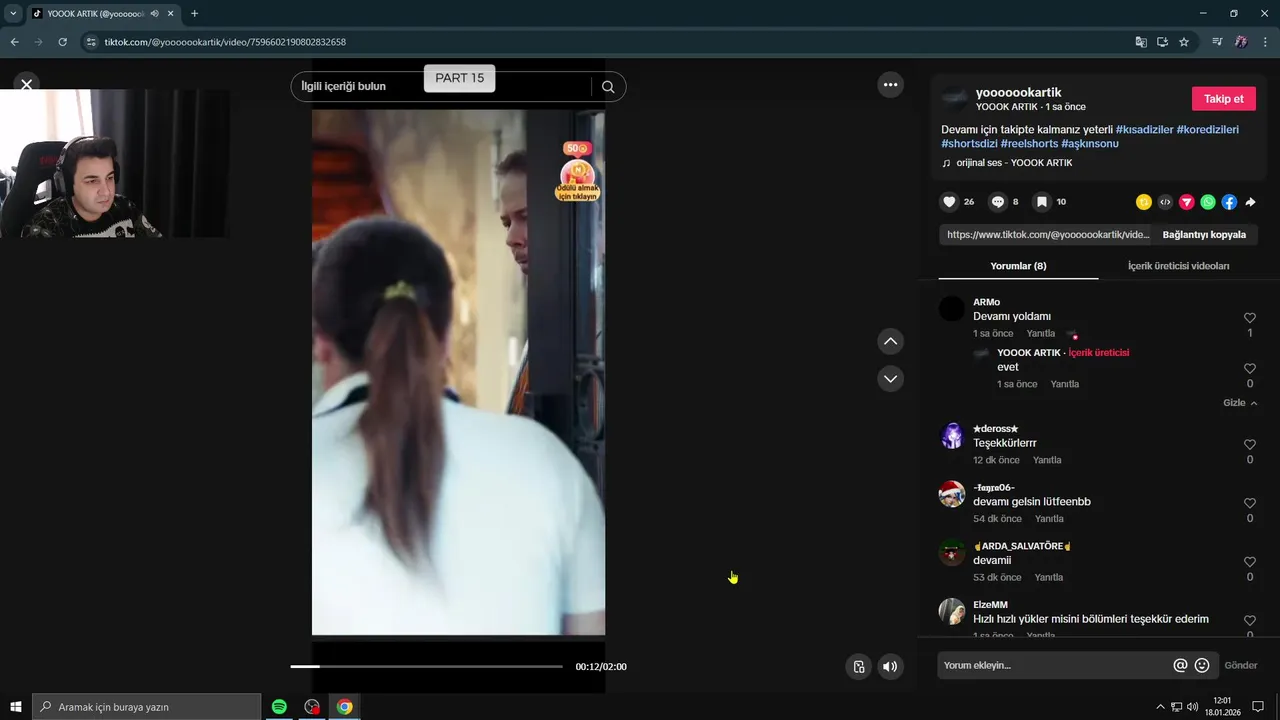Screen dimensions: 1280x720
Task: Like the video with the heart icon
Action: point(949,202)
